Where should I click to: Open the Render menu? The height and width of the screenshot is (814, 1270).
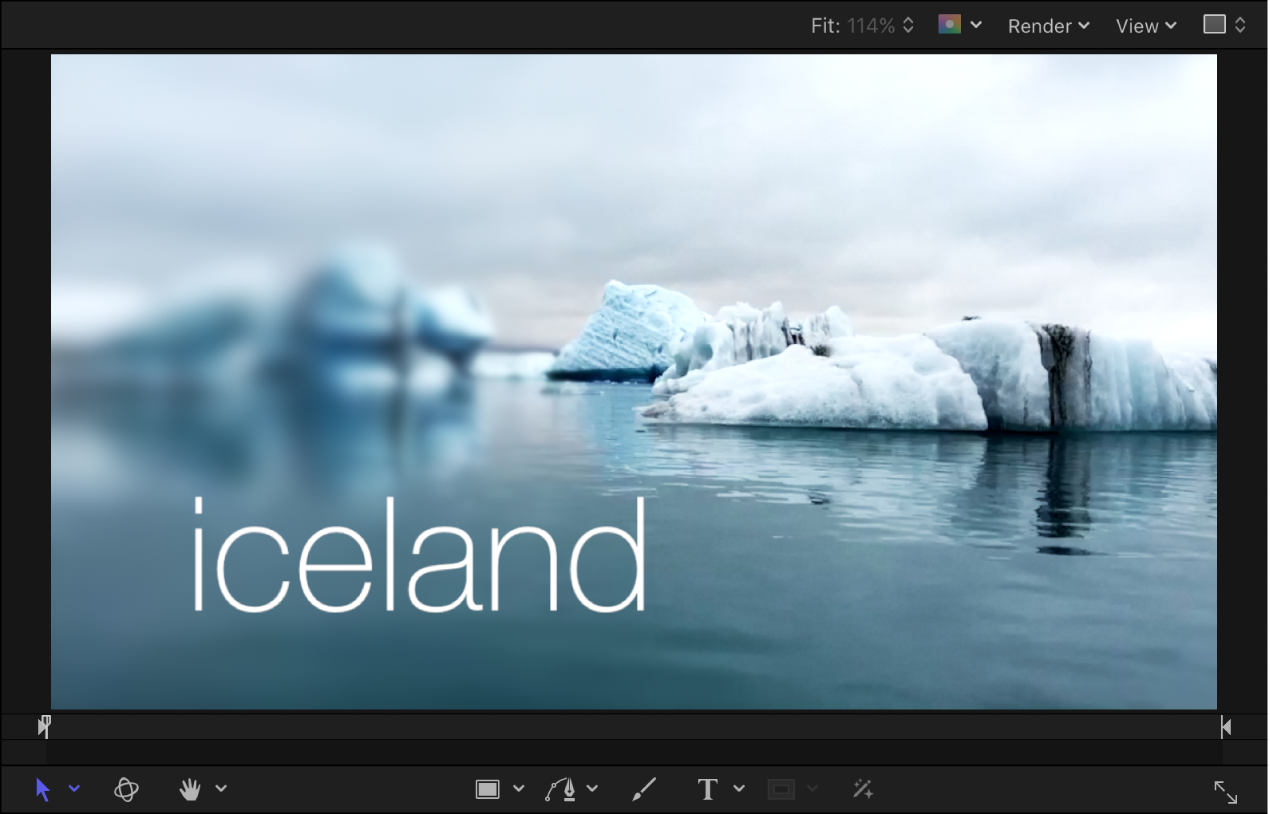[1047, 26]
